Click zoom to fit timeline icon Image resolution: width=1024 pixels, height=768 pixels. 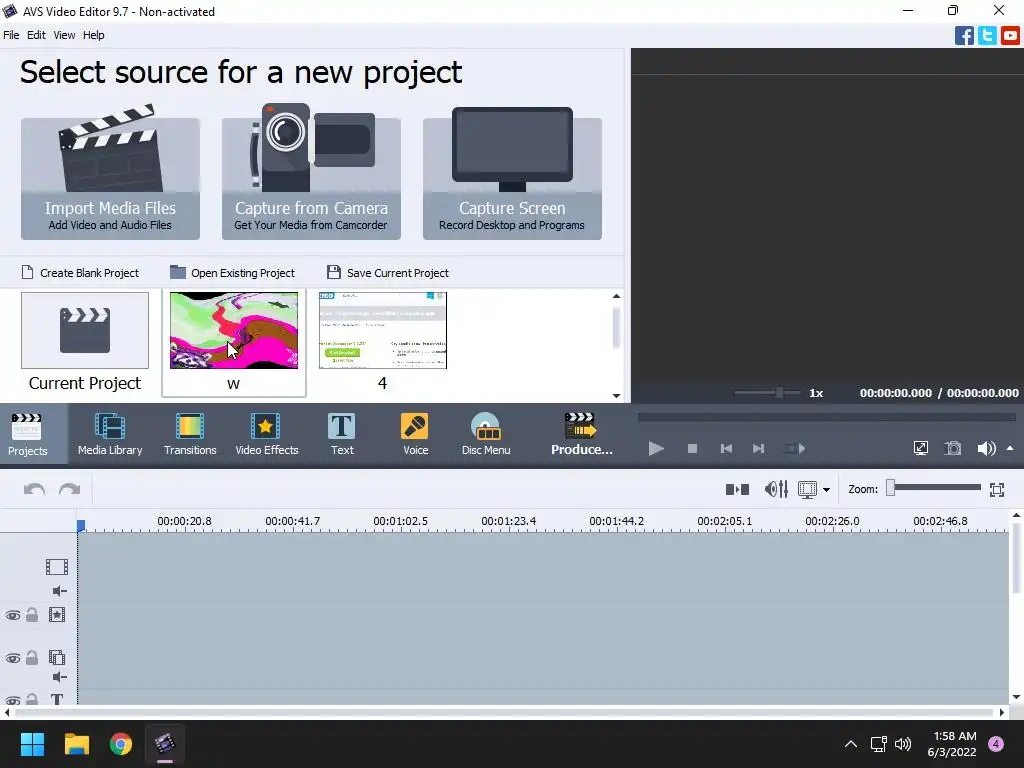997,489
